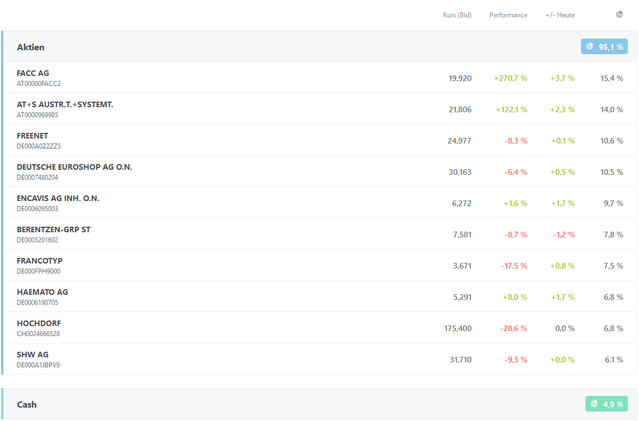Click the Cash 4,9 % allocation badge
Viewport: 639px width, 421px height.
606,404
